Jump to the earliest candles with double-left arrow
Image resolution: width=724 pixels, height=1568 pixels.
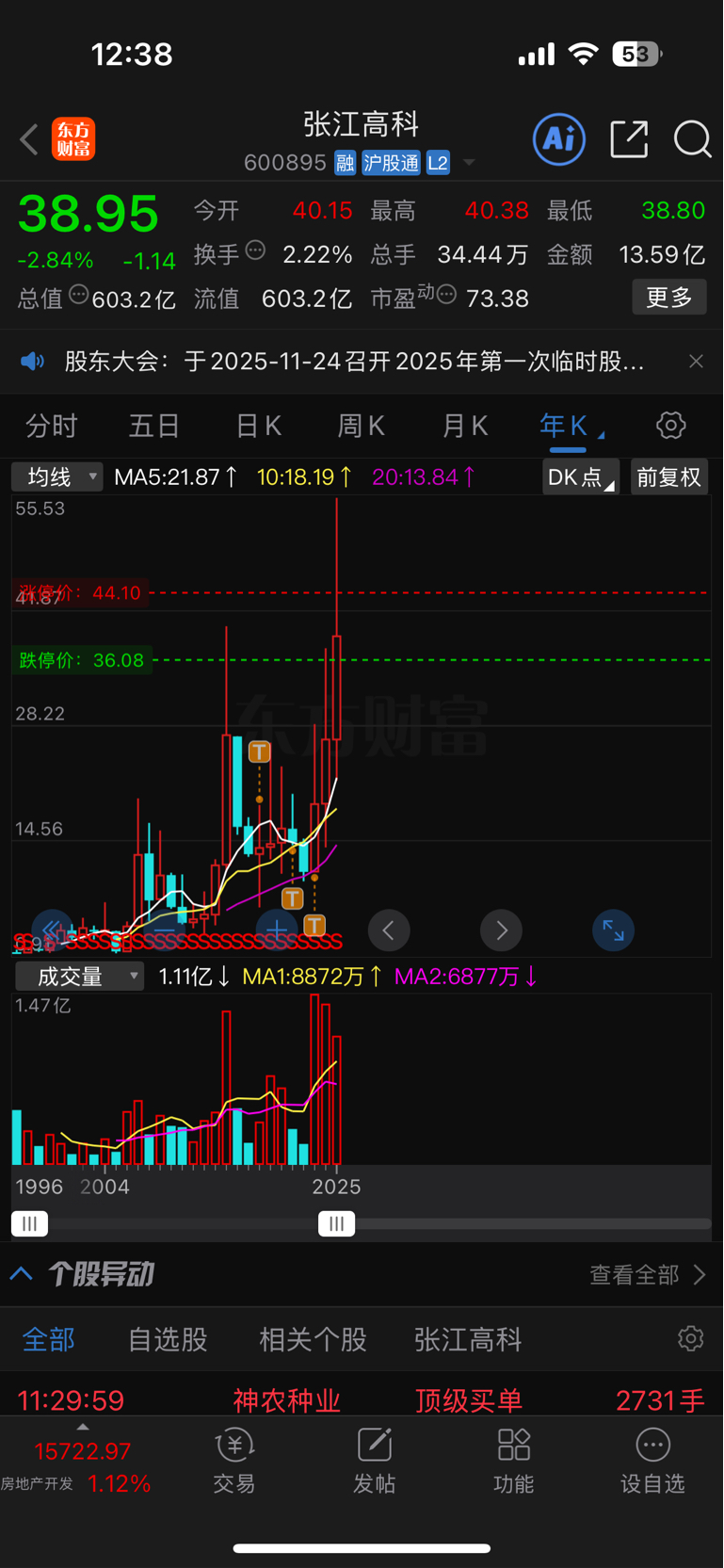tap(52, 931)
